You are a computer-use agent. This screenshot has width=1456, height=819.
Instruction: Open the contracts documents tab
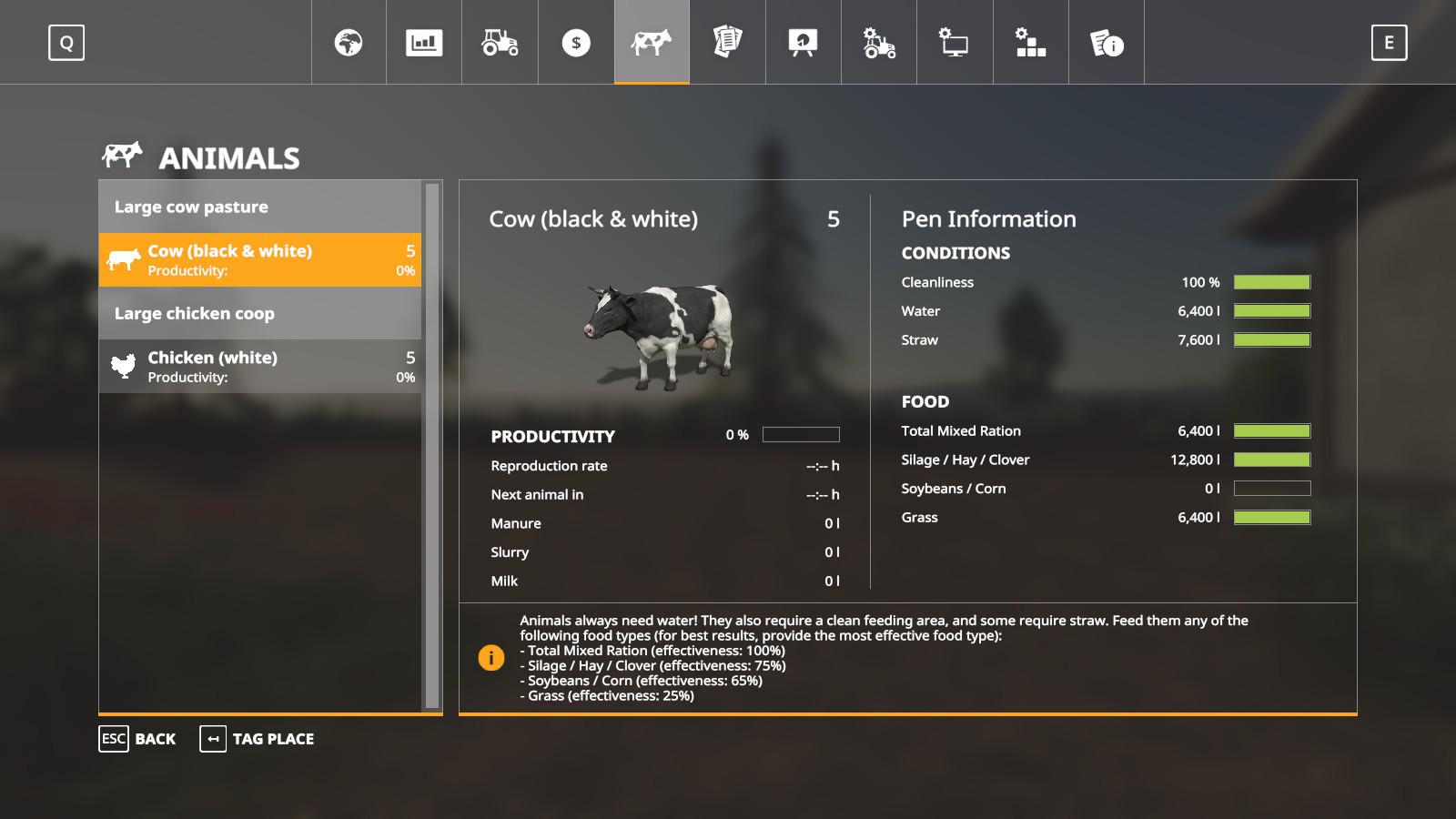727,43
